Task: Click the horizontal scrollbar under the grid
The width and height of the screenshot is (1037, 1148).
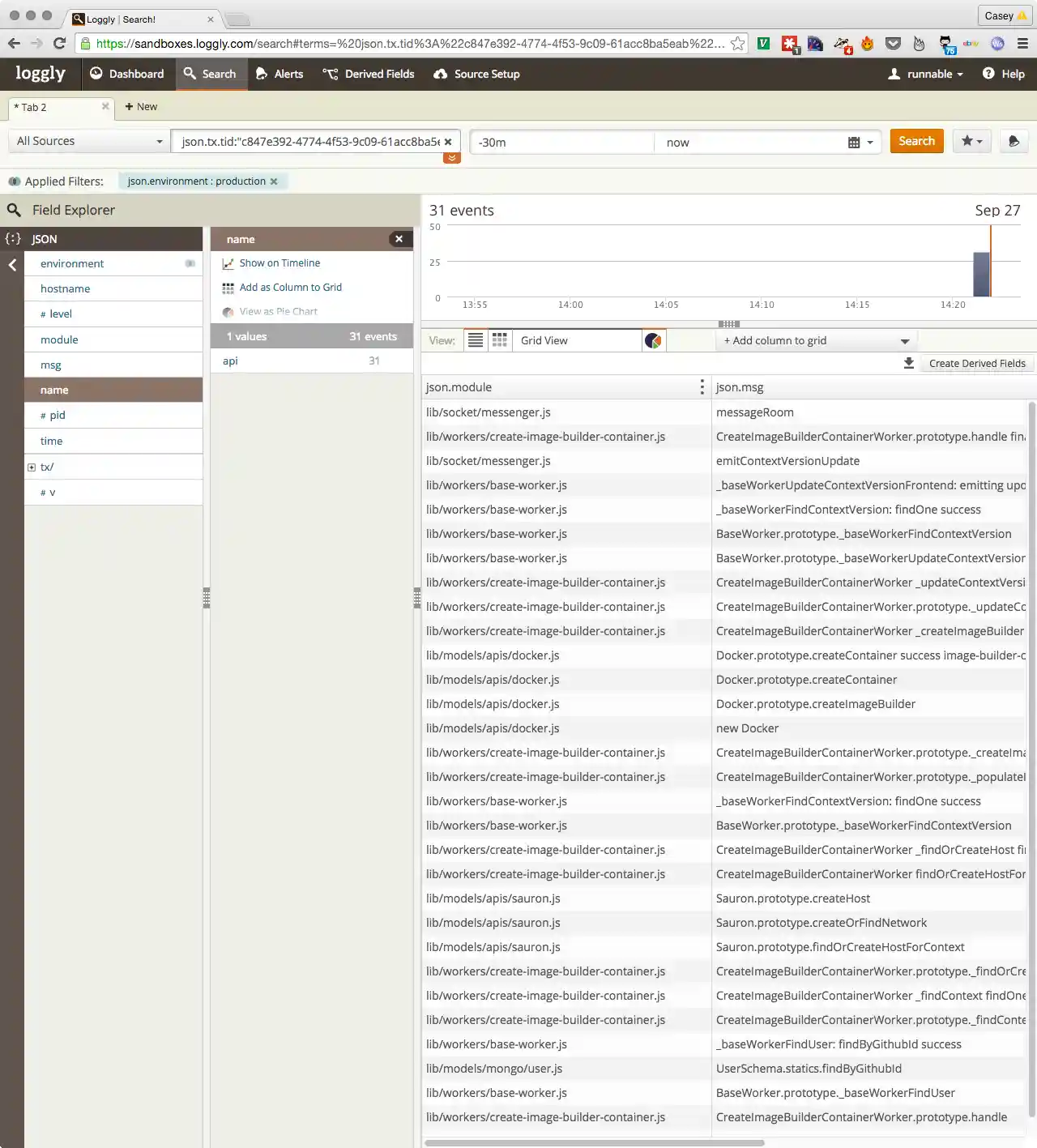Action: [594, 1143]
